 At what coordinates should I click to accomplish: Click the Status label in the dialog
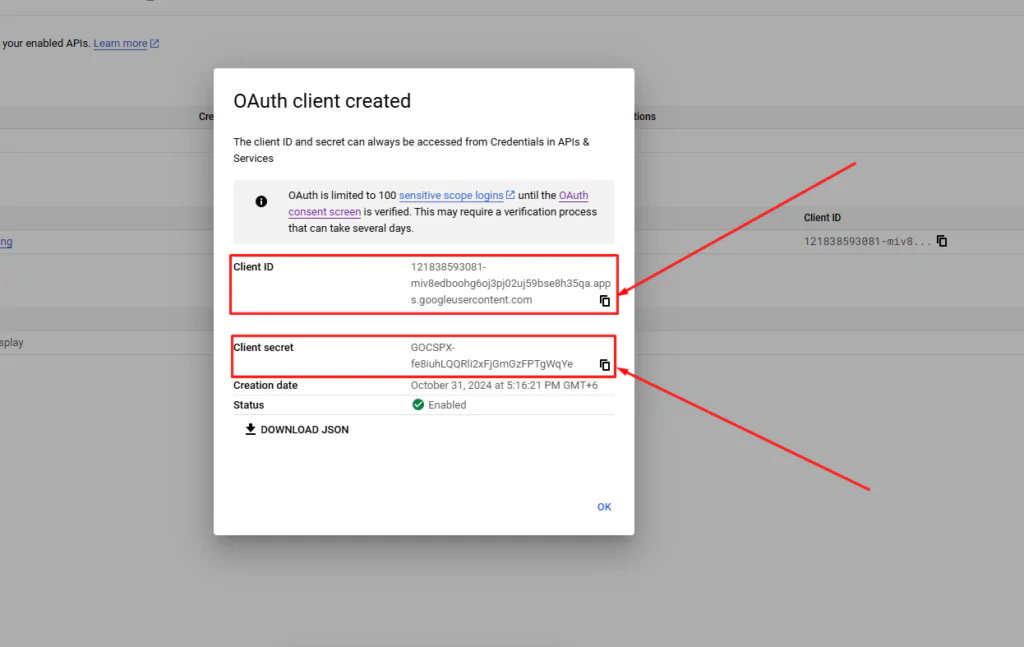pyautogui.click(x=249, y=405)
